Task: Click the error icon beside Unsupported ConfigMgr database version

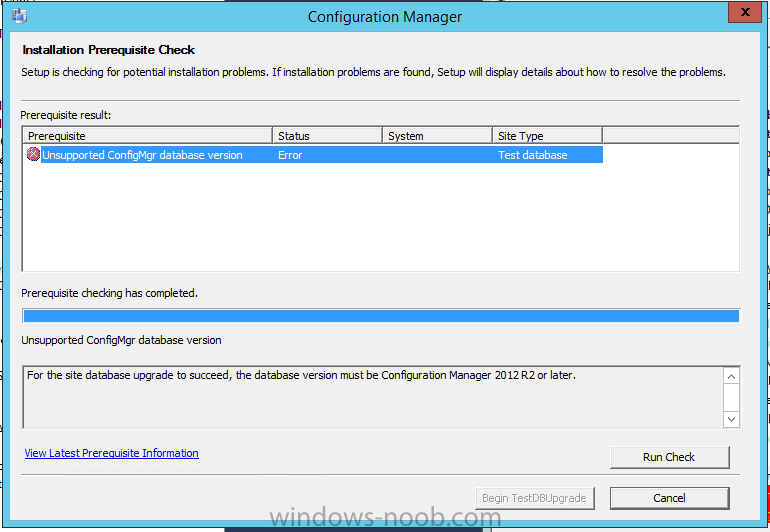Action: click(33, 155)
